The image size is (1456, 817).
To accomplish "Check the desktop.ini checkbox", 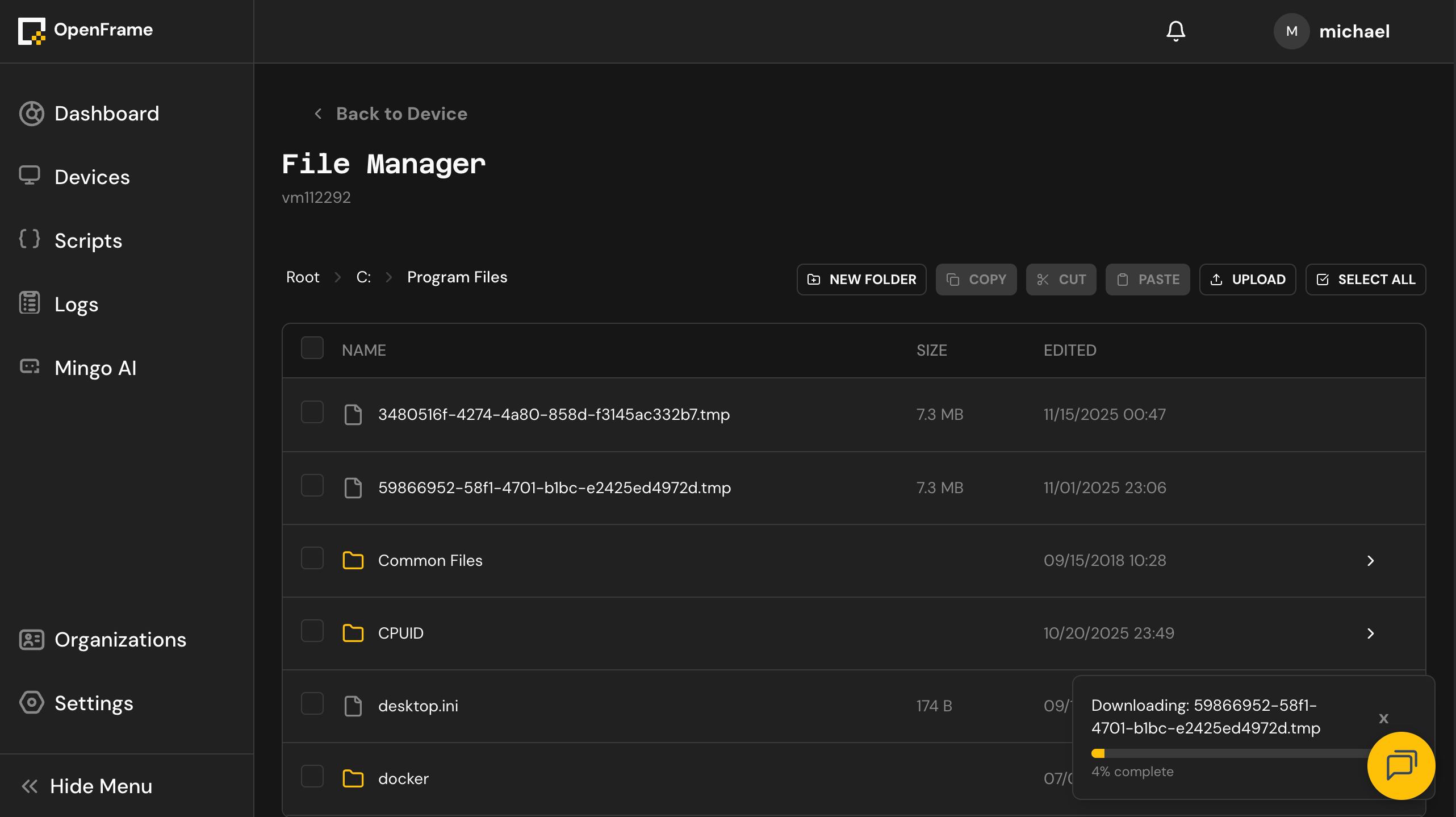I will 312,703.
